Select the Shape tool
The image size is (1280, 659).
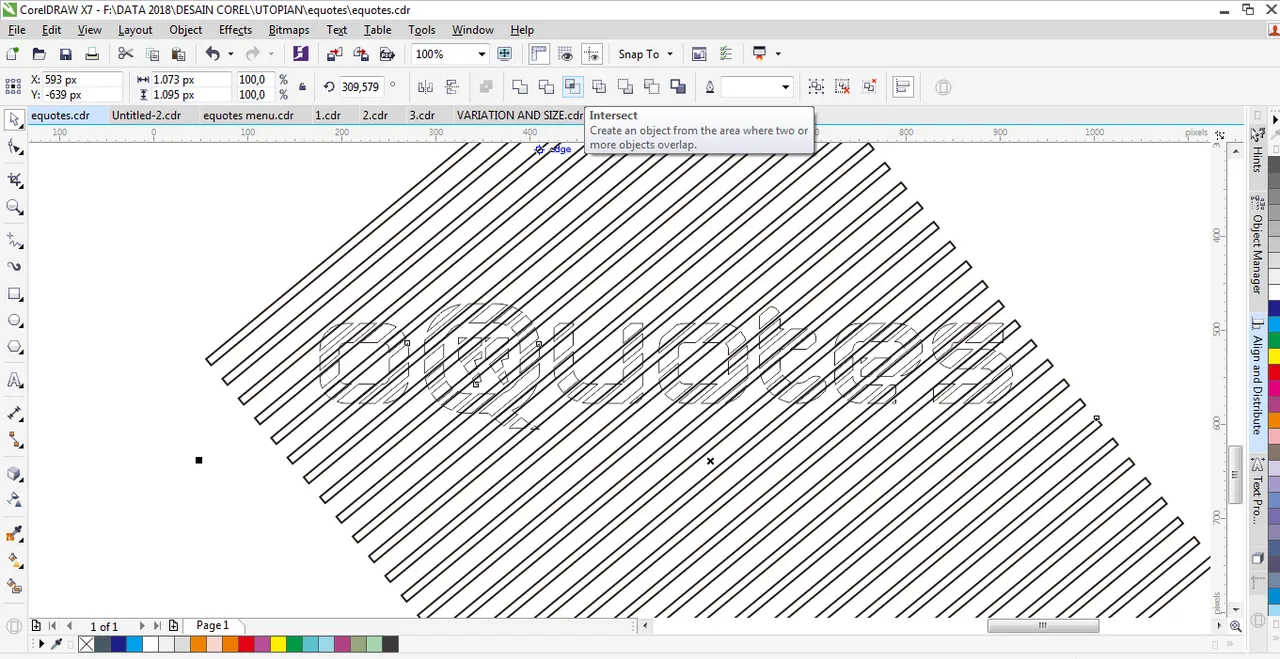tap(15, 148)
